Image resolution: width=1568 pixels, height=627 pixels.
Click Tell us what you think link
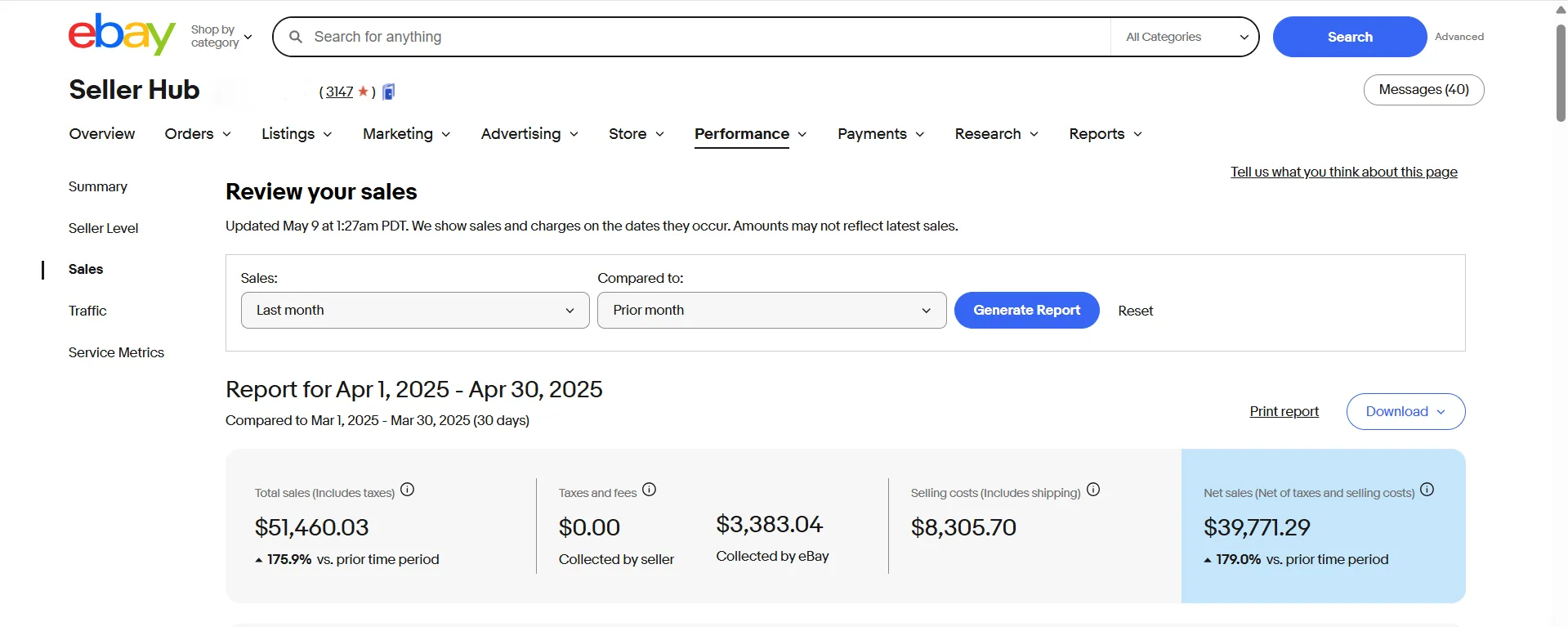pos(1344,172)
